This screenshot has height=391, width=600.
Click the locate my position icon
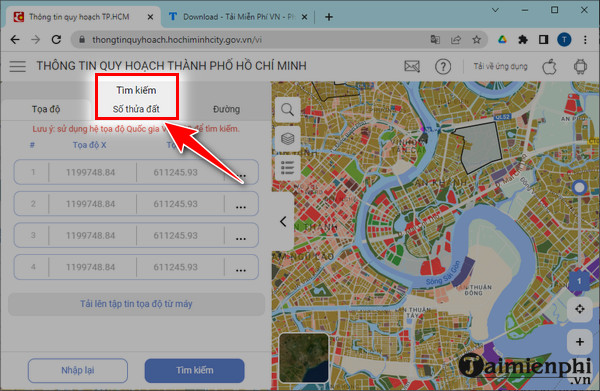[579, 309]
